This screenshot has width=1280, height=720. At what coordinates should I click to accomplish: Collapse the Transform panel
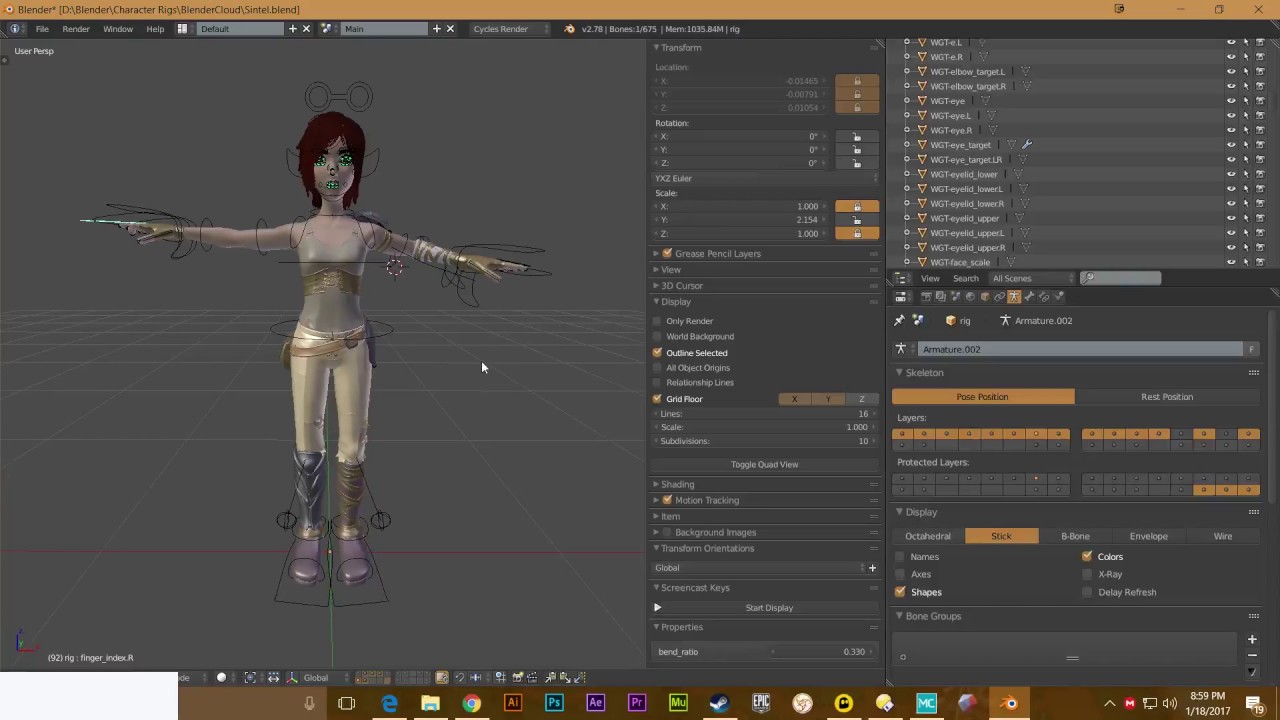coord(656,48)
